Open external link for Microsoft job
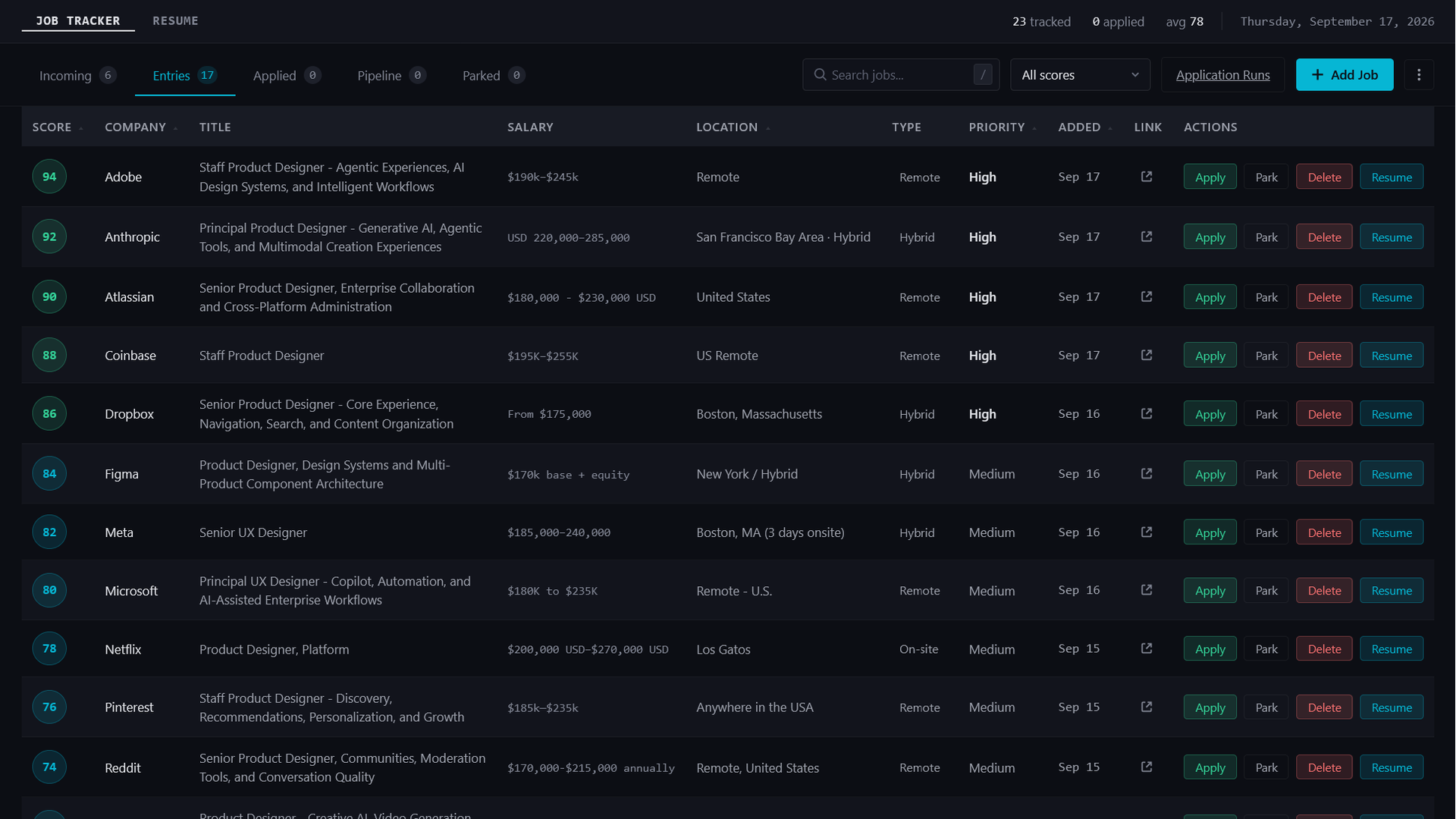This screenshot has height=819, width=1456. (x=1147, y=590)
